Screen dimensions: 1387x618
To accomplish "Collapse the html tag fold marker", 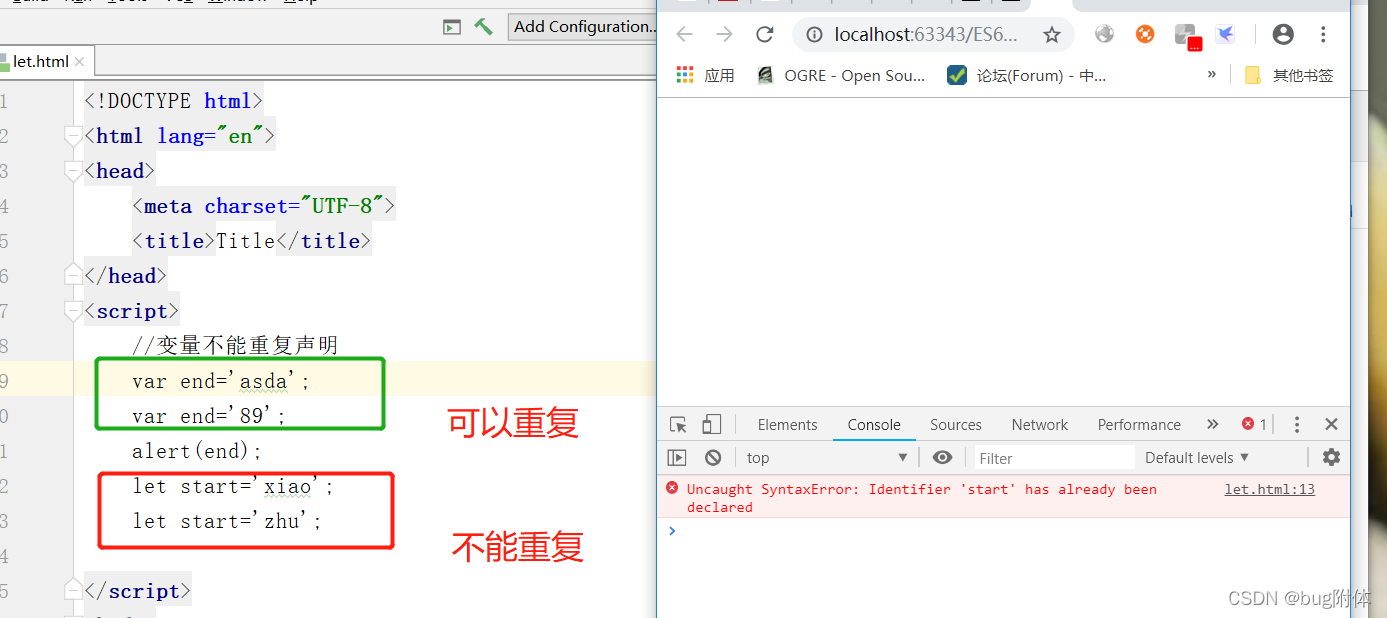I will point(73,135).
